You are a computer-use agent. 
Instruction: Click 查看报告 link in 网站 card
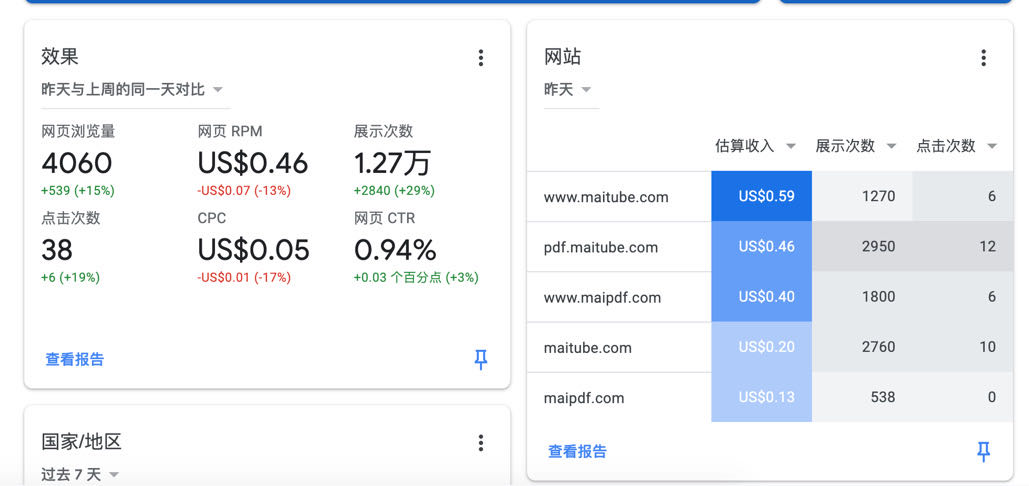coord(578,451)
